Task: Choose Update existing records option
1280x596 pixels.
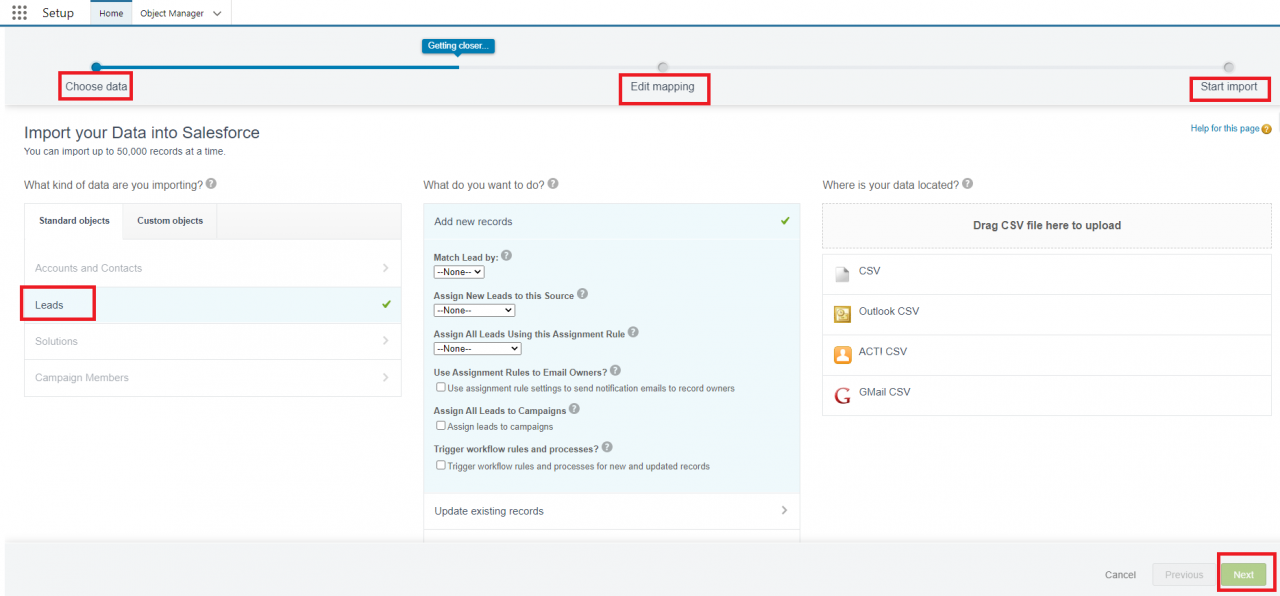Action: click(612, 511)
